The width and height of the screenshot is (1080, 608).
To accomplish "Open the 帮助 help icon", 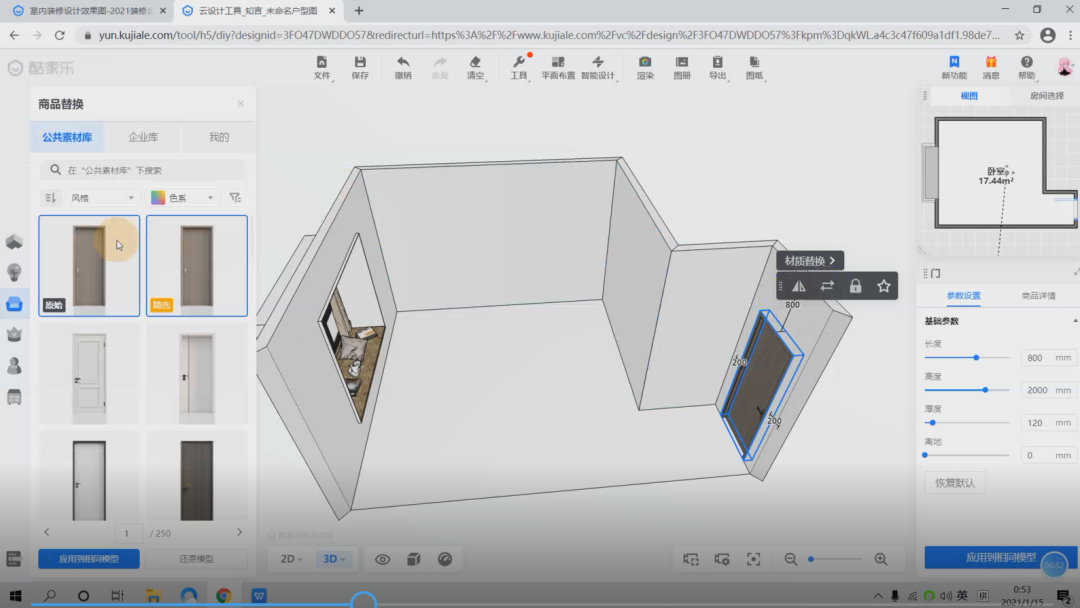I will click(1026, 67).
